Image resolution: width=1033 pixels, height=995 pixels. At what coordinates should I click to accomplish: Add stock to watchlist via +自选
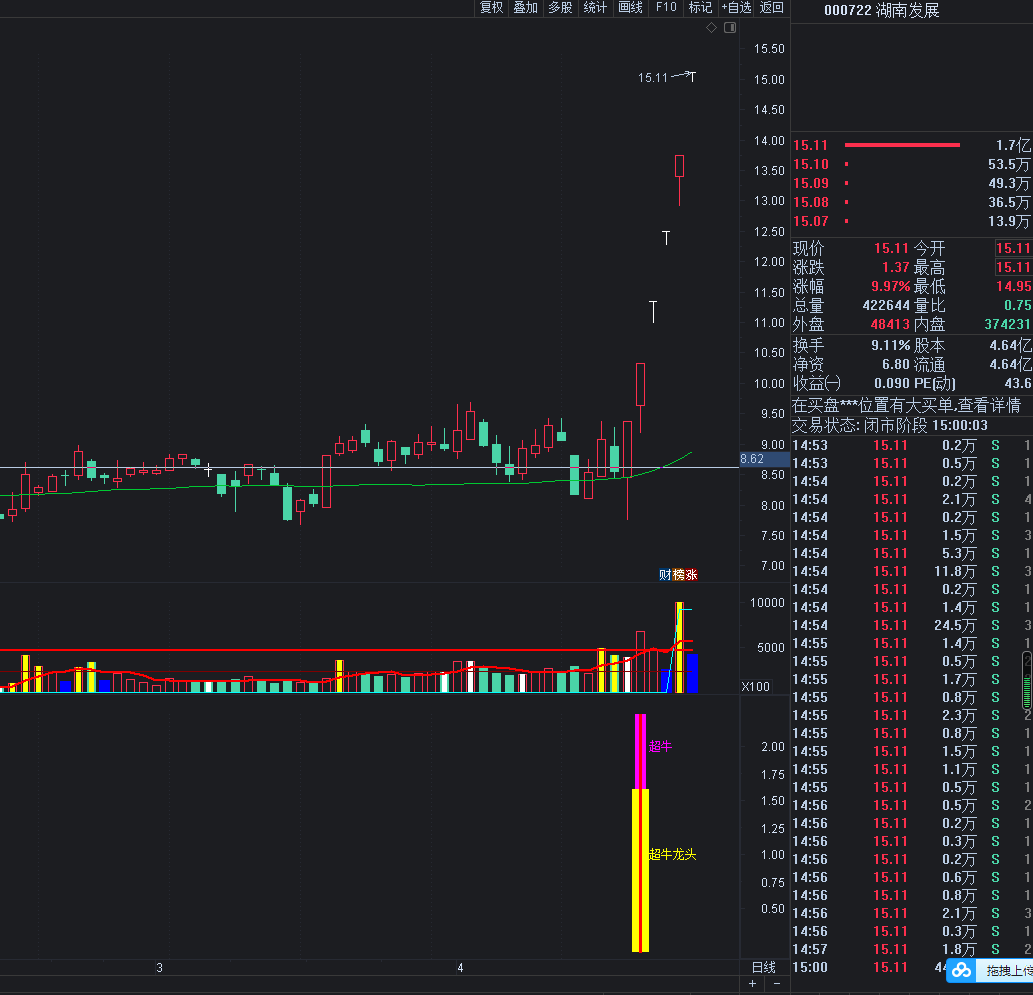click(x=737, y=8)
